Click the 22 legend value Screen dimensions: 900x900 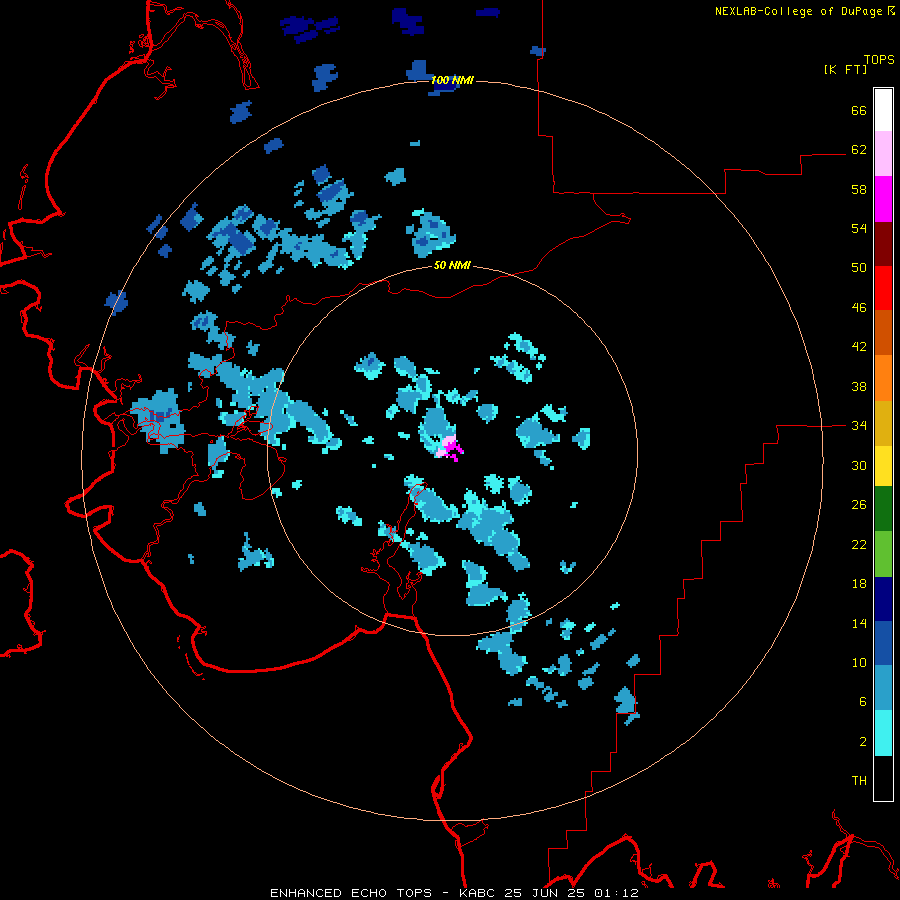(x=859, y=545)
